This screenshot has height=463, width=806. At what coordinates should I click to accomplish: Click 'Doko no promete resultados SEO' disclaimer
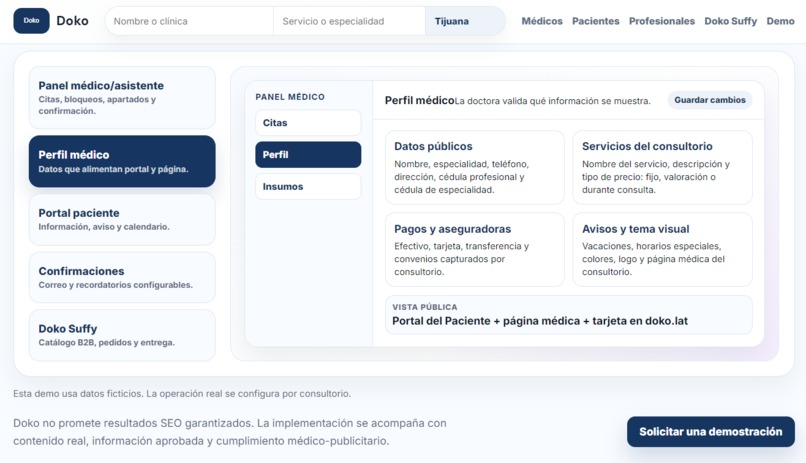230,432
